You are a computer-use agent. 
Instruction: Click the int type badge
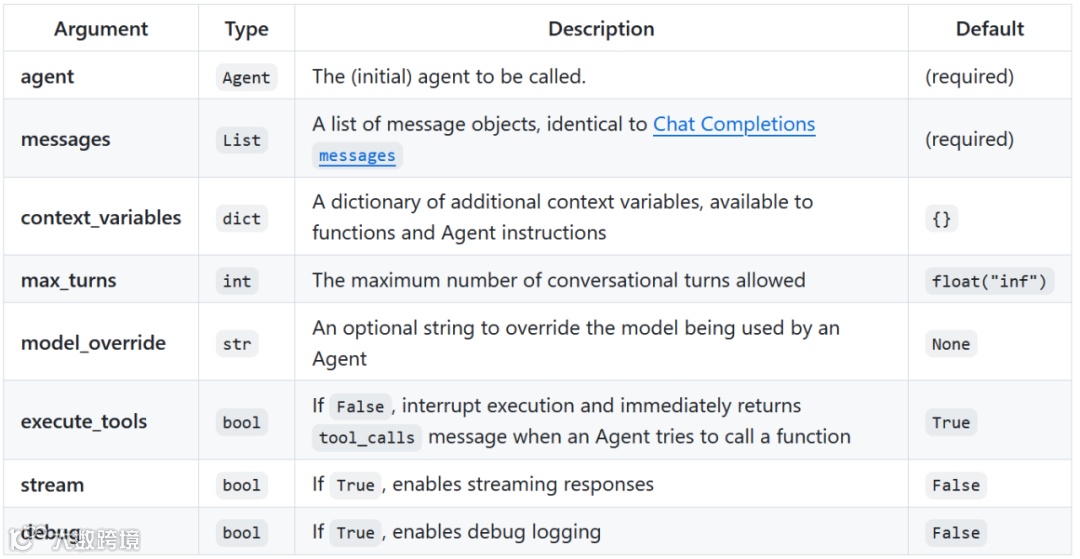point(237,281)
